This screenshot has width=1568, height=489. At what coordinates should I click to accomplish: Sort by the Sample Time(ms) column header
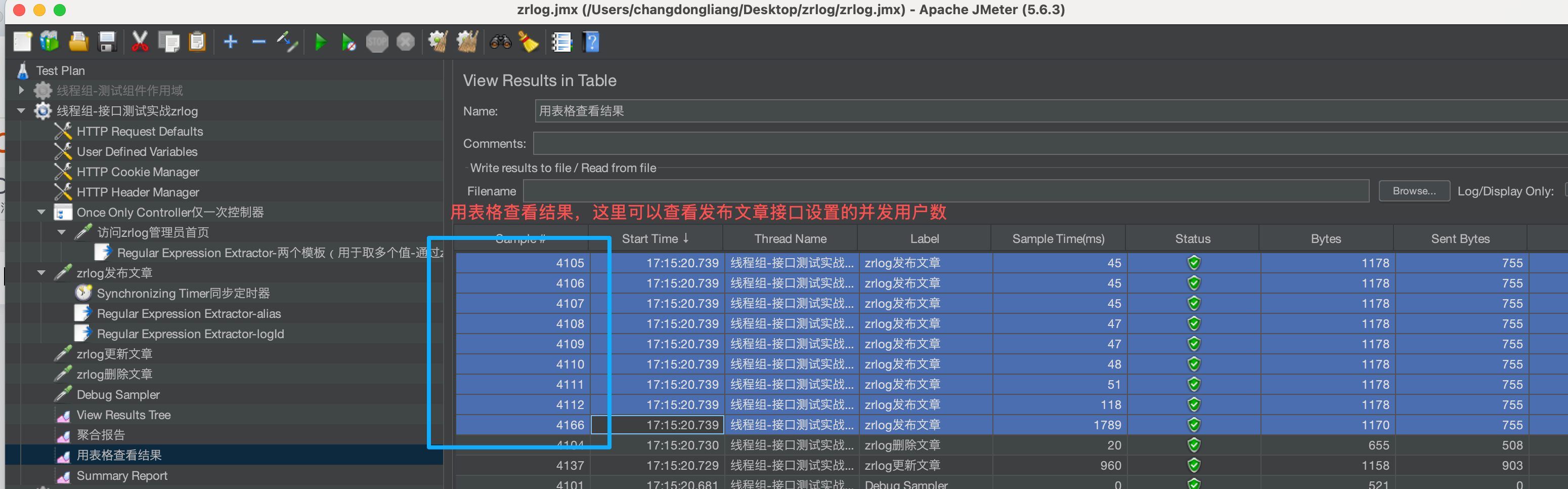(x=1058, y=238)
